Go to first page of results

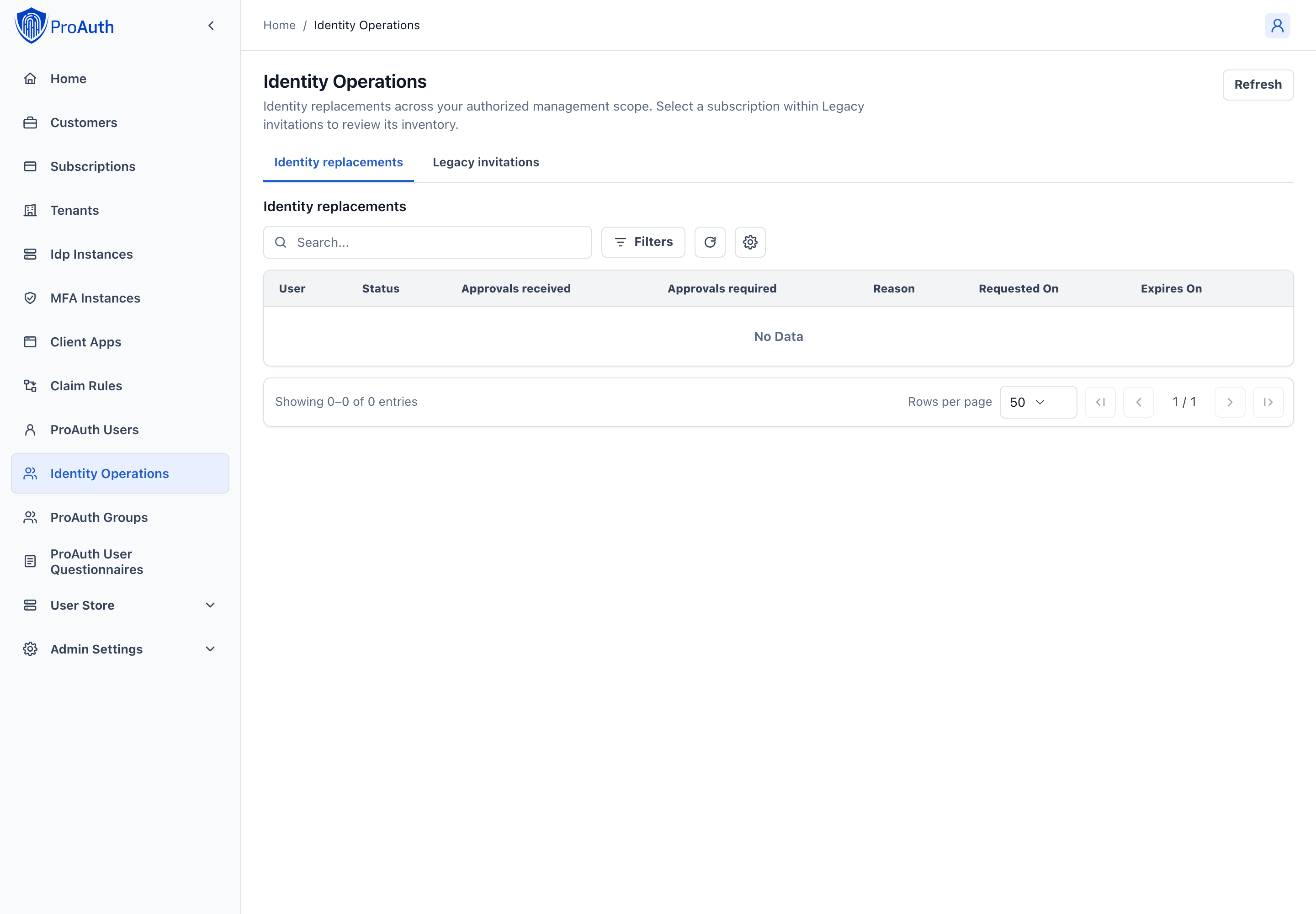point(1099,402)
